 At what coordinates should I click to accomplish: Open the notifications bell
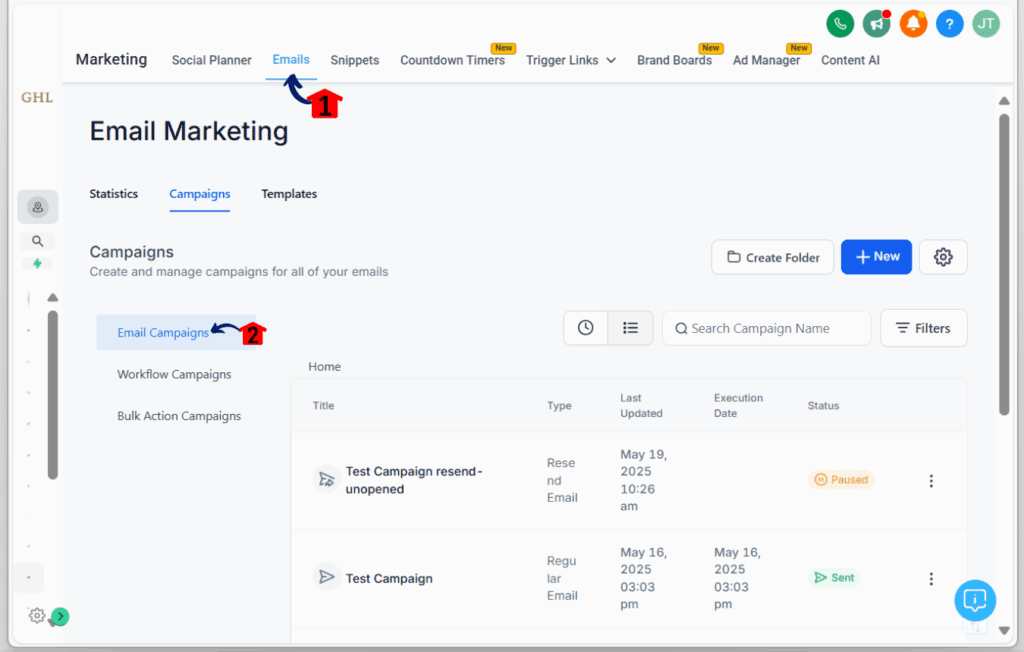coord(913,23)
